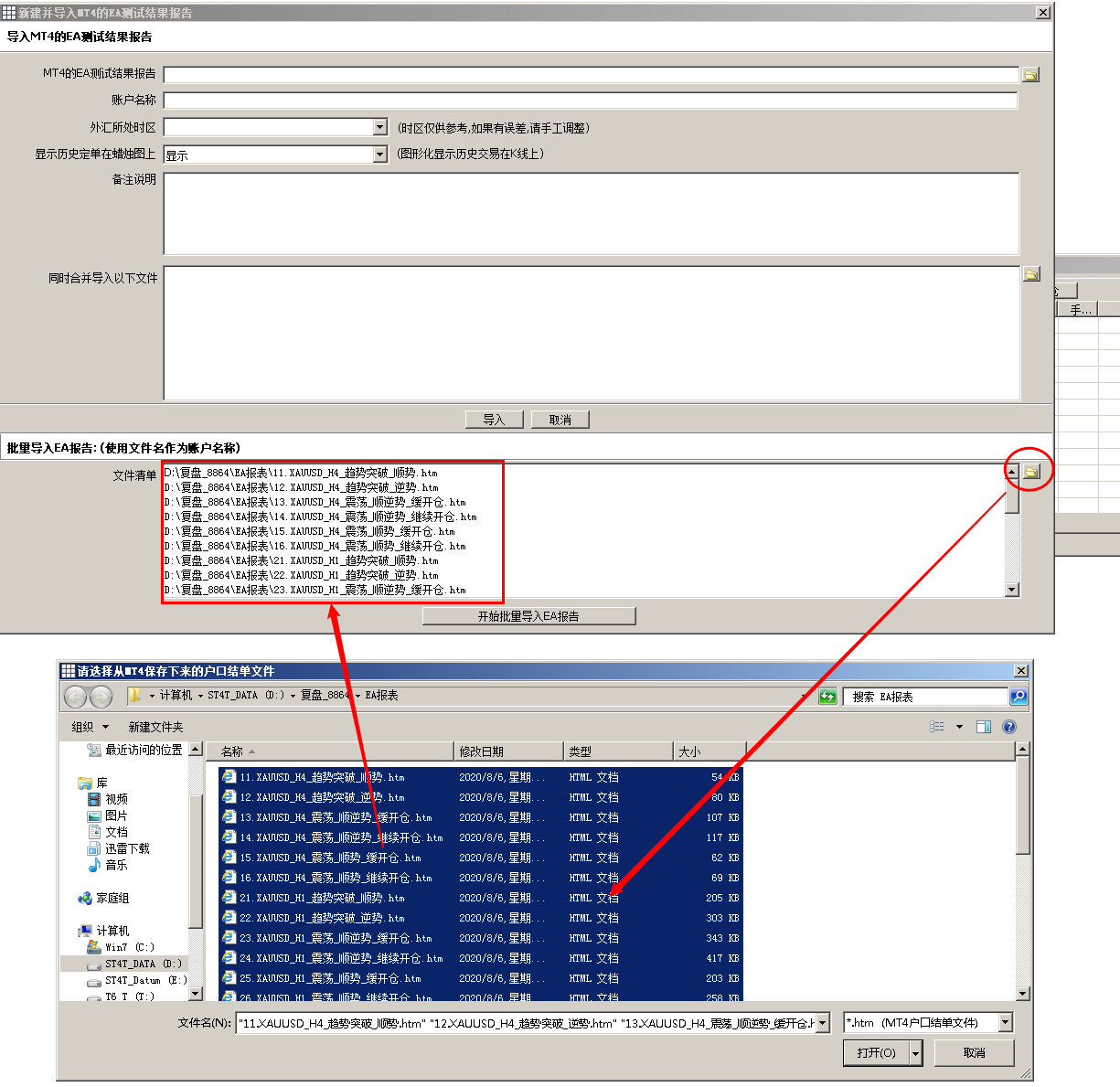1120x1087 pixels.
Task: Click 新建文件夹 in the file dialog toolbar
Action: coord(155,727)
